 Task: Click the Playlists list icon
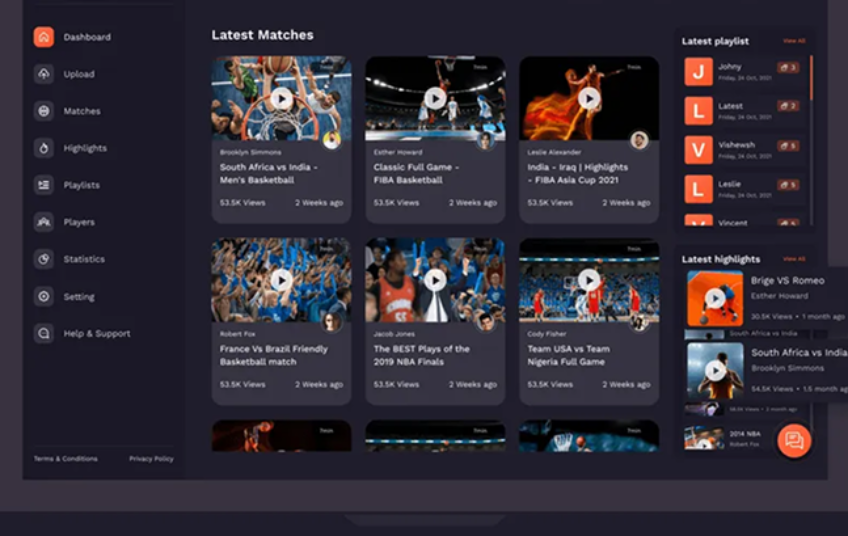tap(44, 185)
